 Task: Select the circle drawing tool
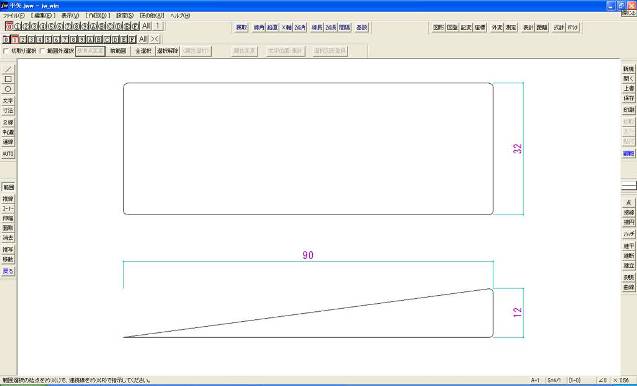pyautogui.click(x=8, y=89)
